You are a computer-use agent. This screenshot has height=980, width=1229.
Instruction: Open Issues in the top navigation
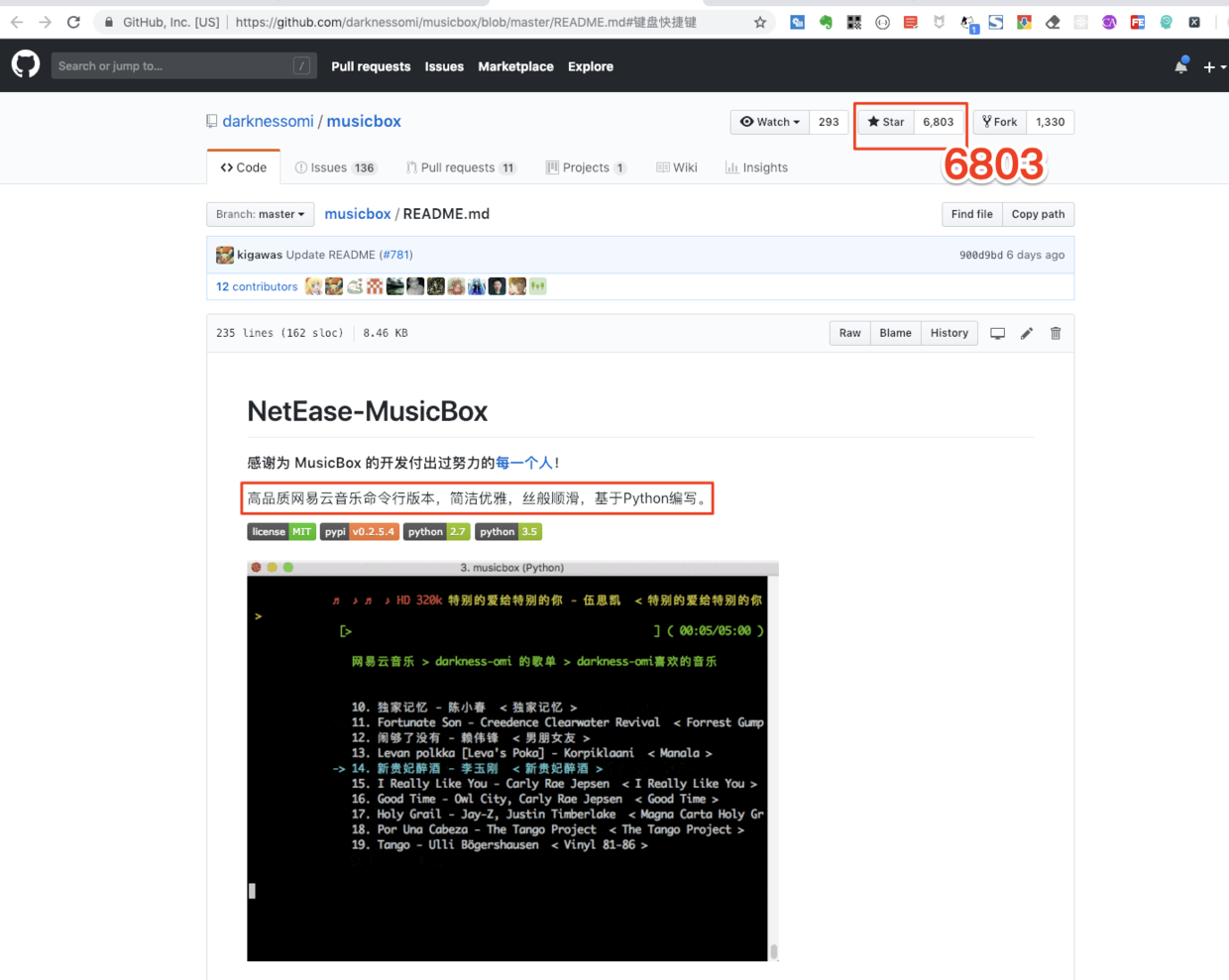tap(444, 66)
